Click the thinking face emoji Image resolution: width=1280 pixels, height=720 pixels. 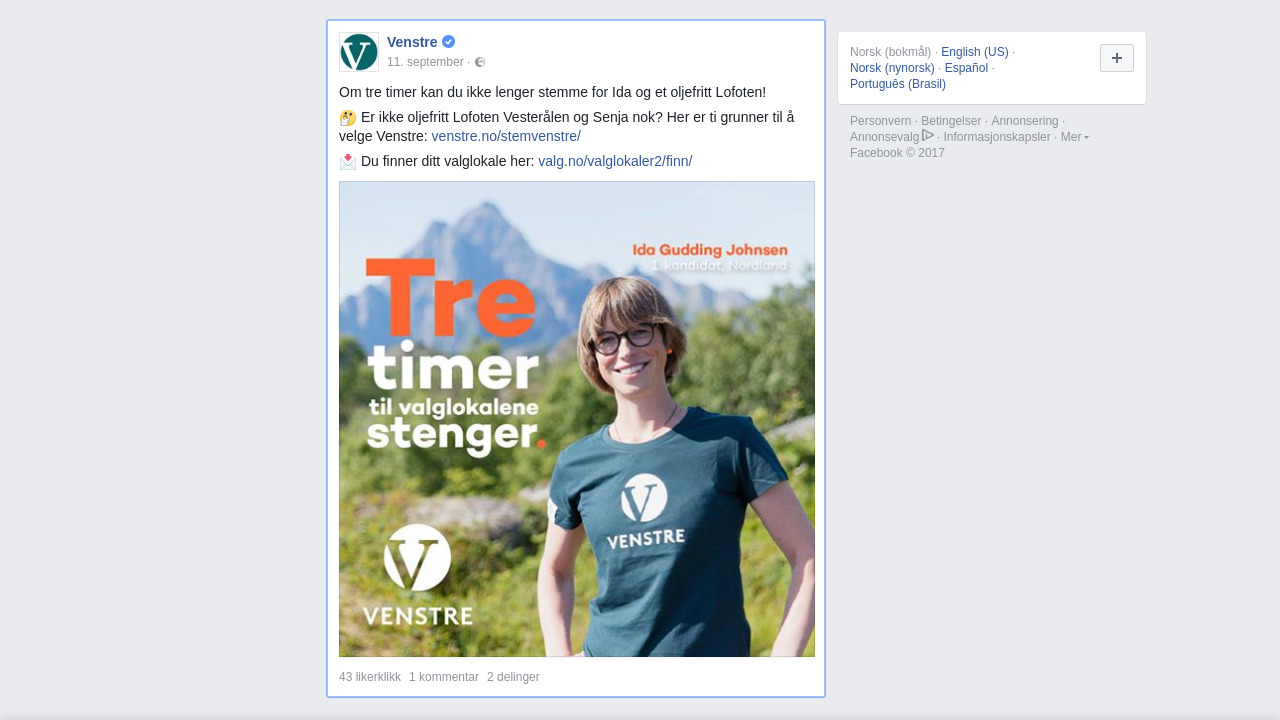coord(348,118)
